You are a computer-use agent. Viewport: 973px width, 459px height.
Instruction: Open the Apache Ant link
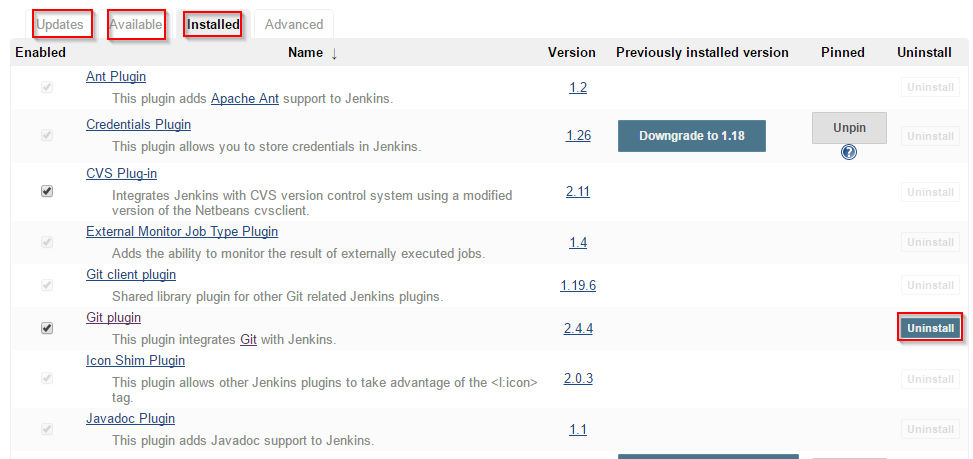pos(245,98)
